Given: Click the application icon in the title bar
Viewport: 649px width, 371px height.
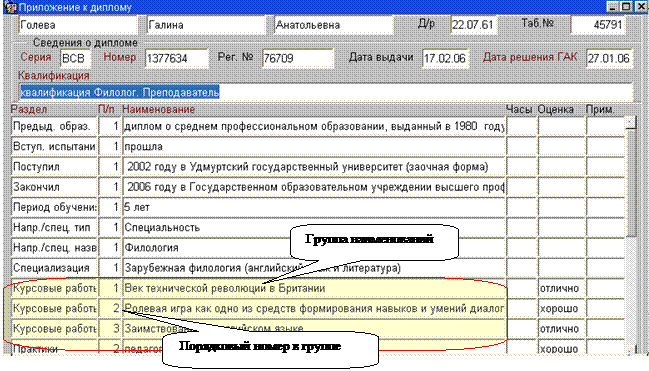Looking at the screenshot, I should [x=11, y=7].
